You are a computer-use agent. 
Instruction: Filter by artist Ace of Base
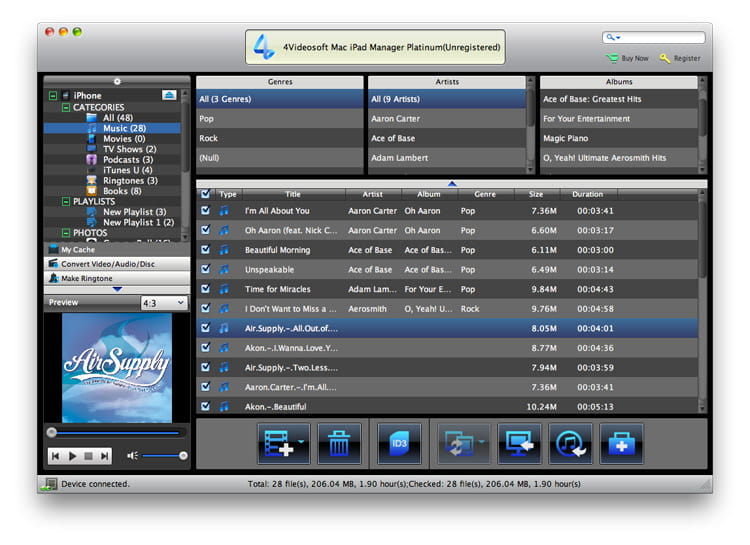point(447,138)
